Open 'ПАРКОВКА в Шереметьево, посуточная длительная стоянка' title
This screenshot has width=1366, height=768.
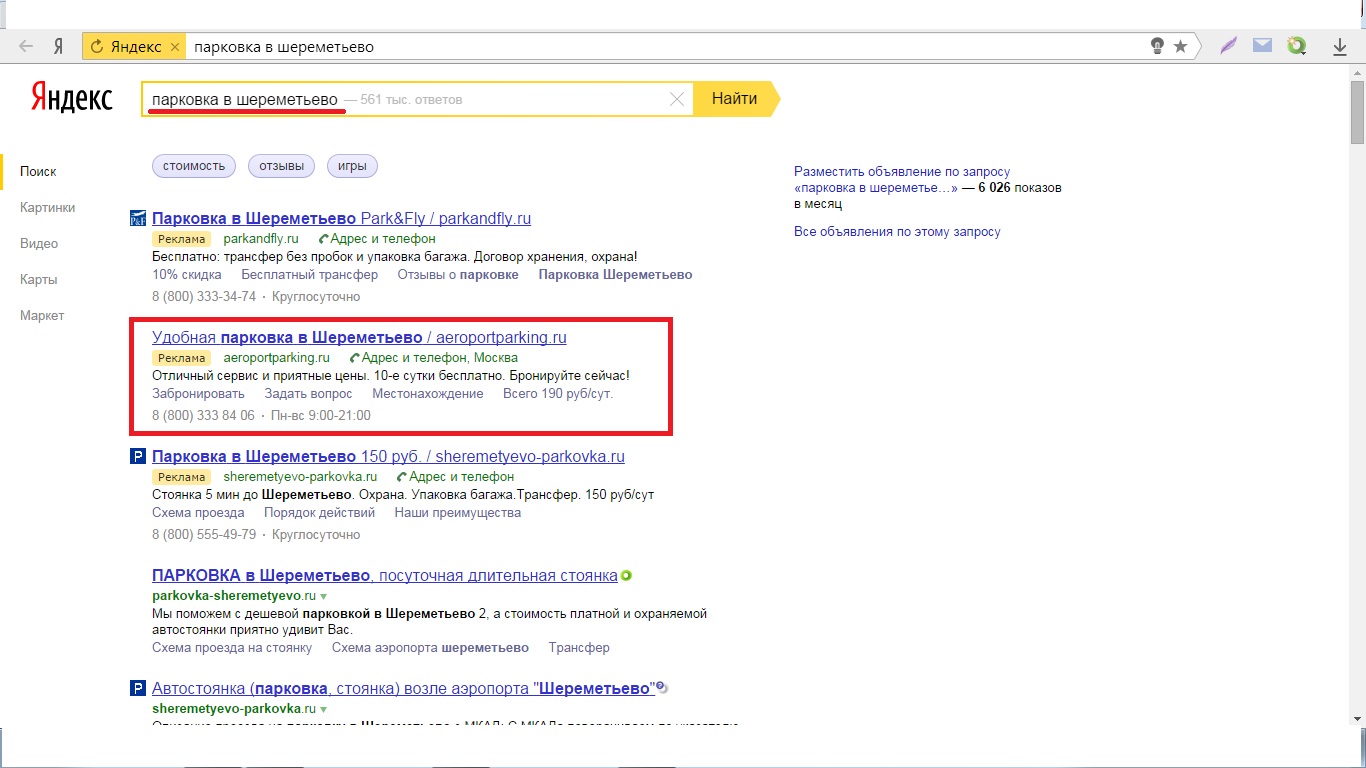pos(385,576)
